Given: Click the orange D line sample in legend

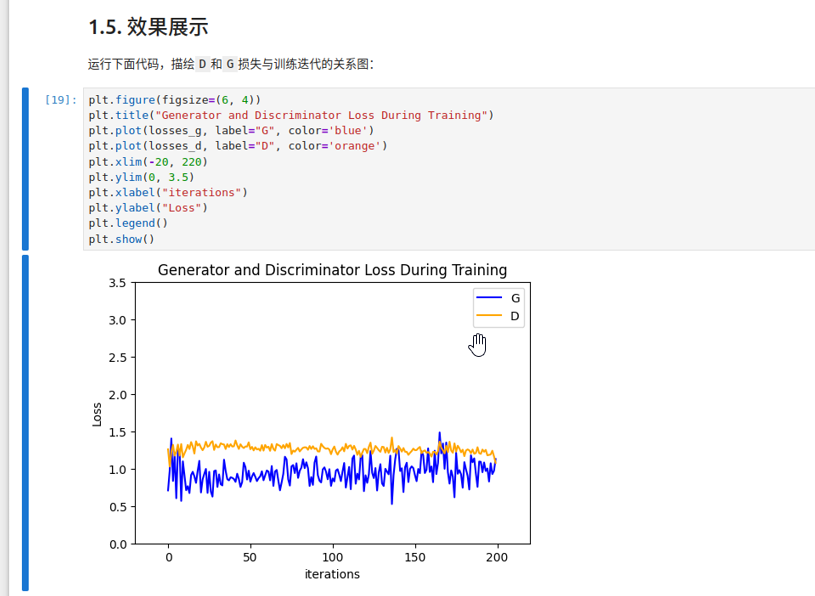Looking at the screenshot, I should click(489, 316).
